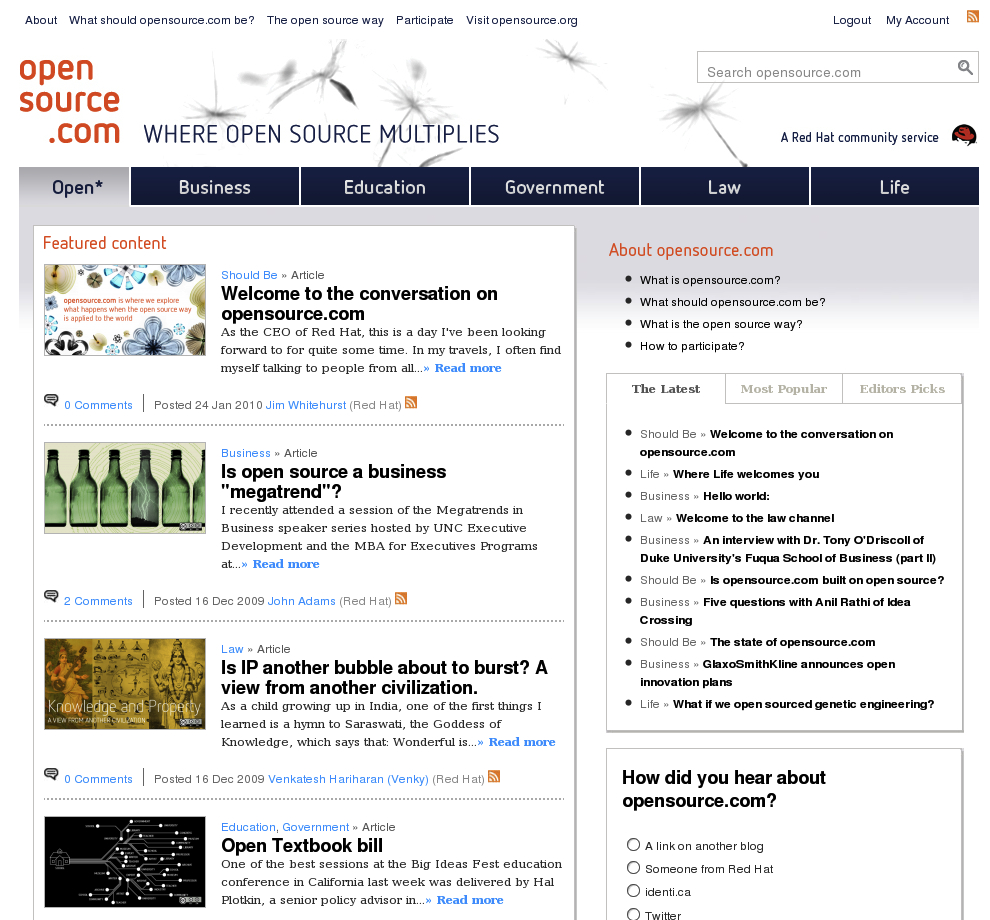Click the comment bubble icon beside 0 Comments
The height and width of the screenshot is (920, 990).
coord(50,399)
